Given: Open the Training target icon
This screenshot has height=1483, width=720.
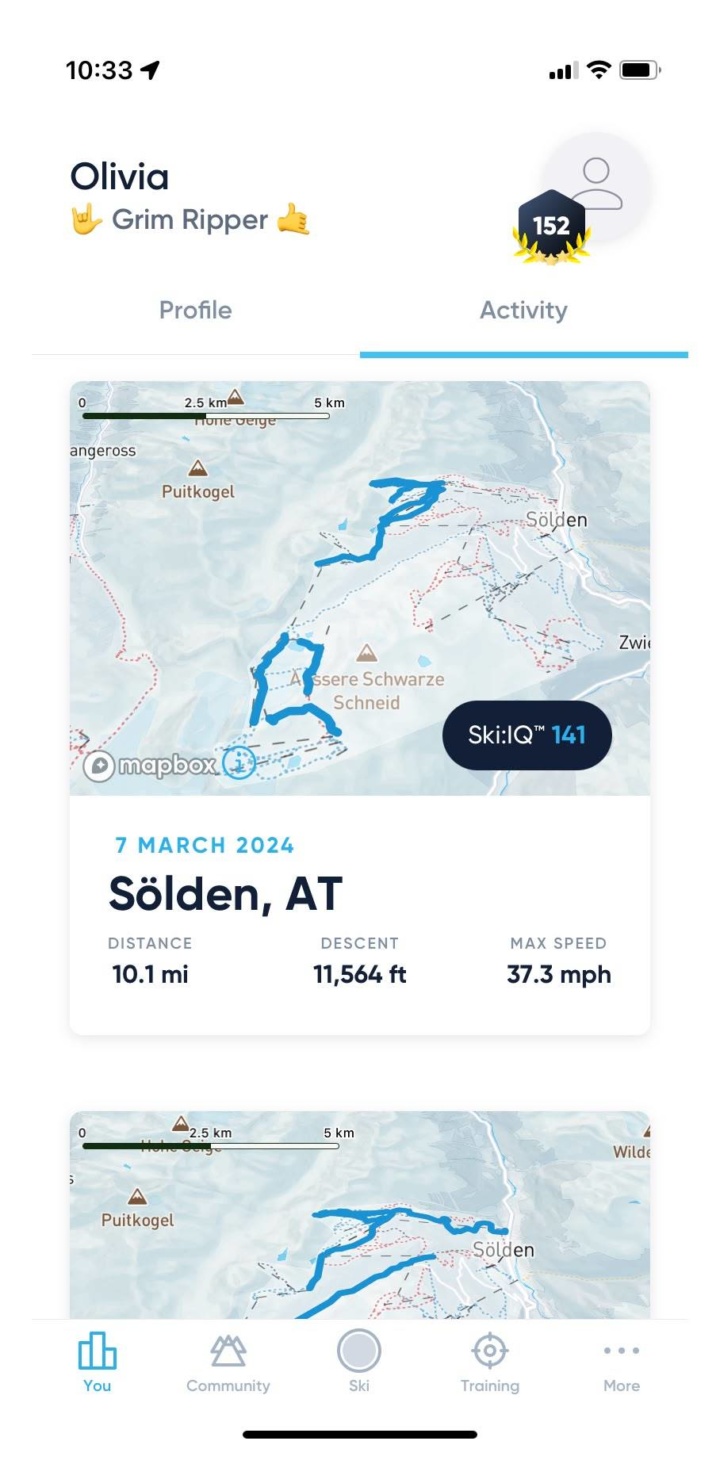Looking at the screenshot, I should point(489,1352).
